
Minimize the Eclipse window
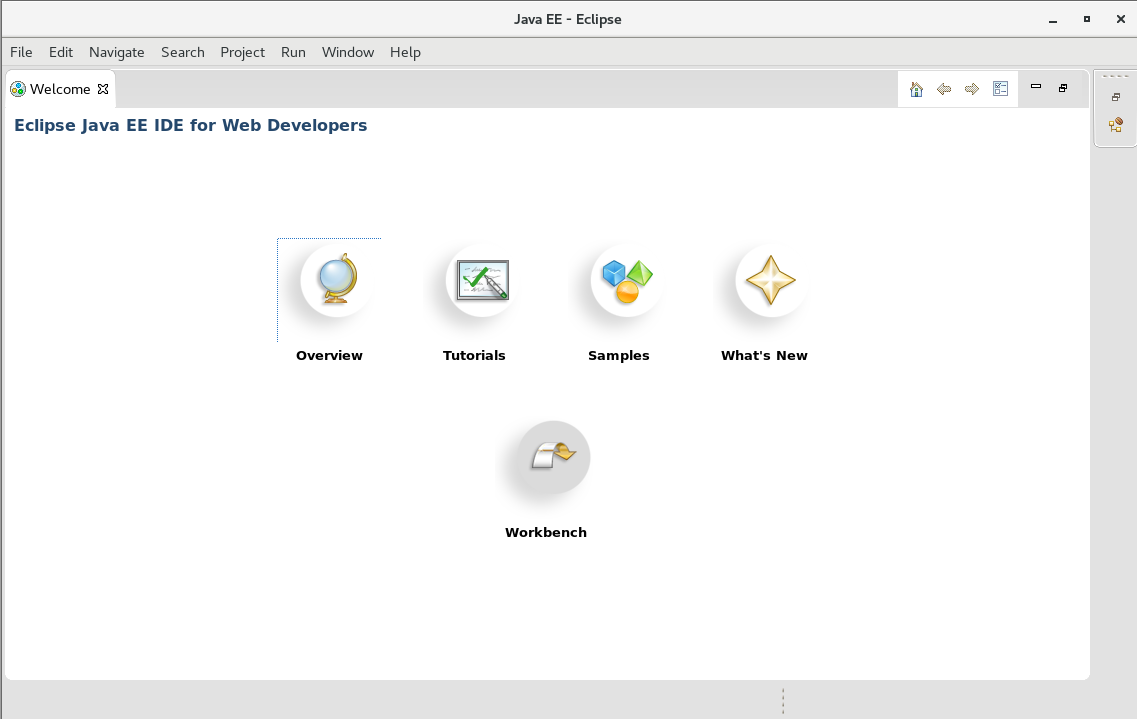(x=1053, y=20)
